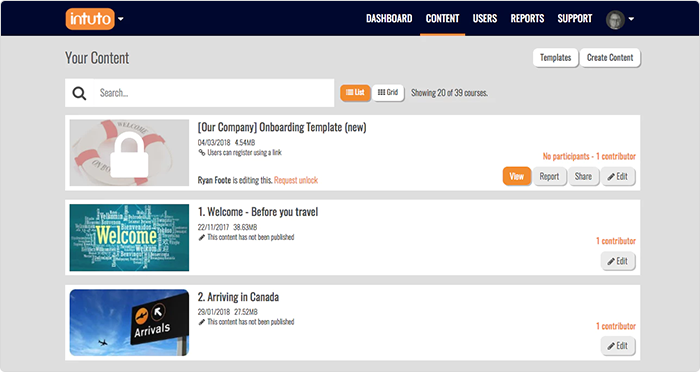Switch to List view
The image size is (700, 372).
click(355, 92)
